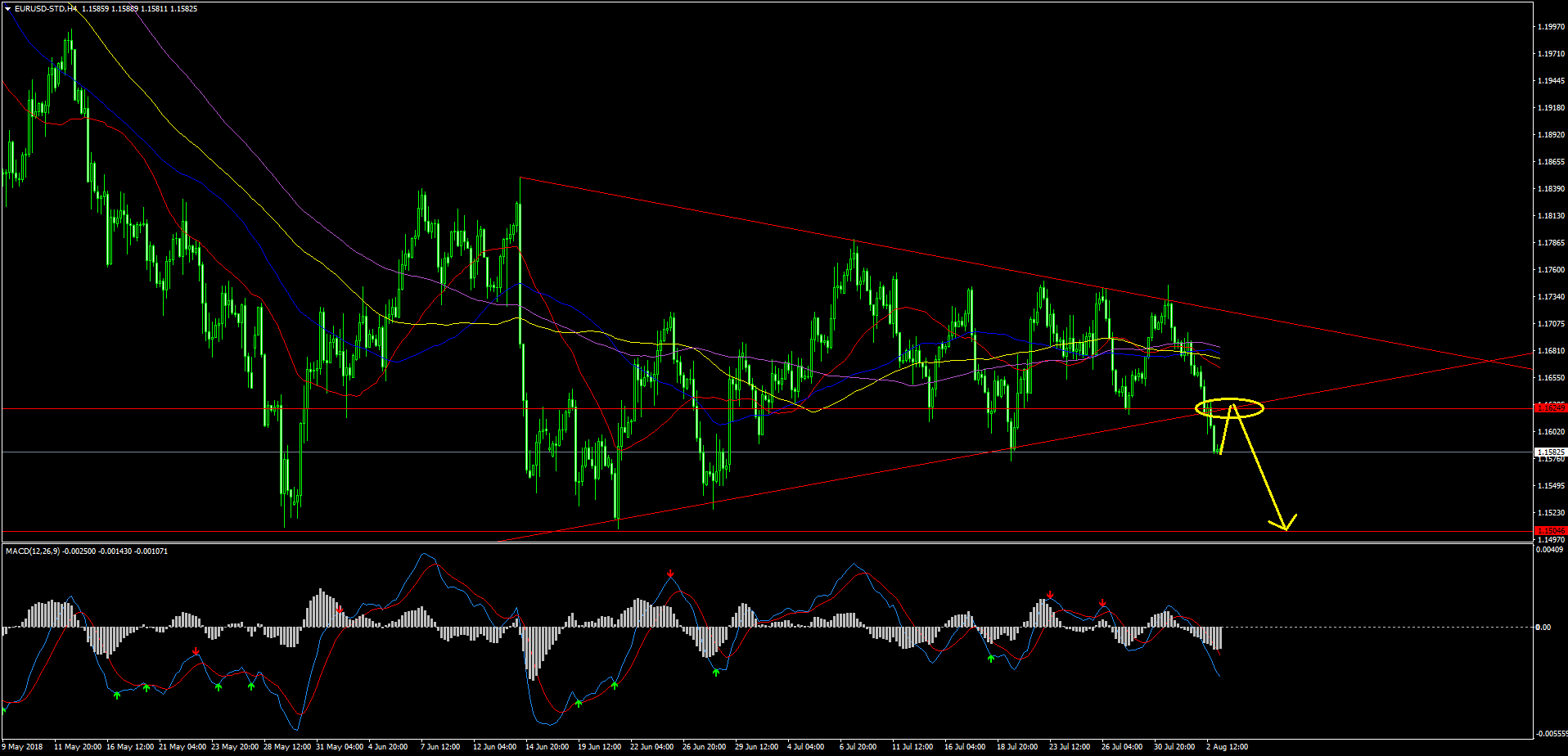Click the 21 May 04:00 time label
The width and height of the screenshot is (1568, 756).
[182, 746]
